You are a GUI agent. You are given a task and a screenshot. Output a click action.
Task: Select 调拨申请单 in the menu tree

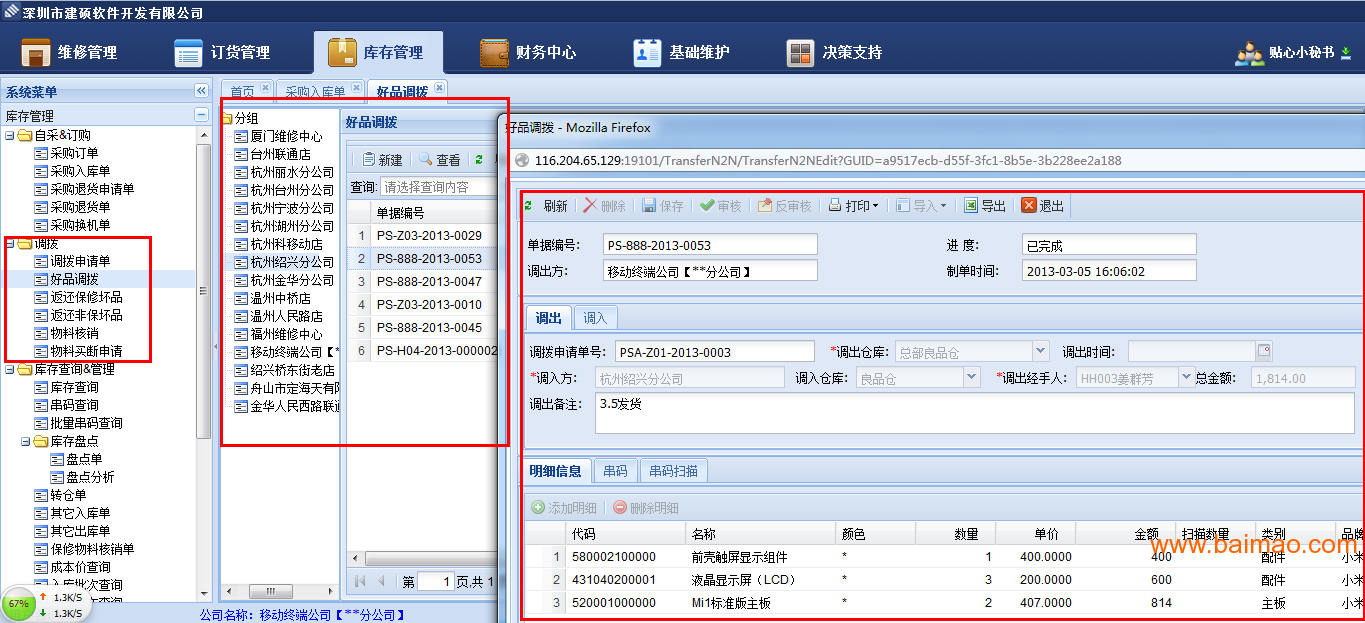point(80,261)
